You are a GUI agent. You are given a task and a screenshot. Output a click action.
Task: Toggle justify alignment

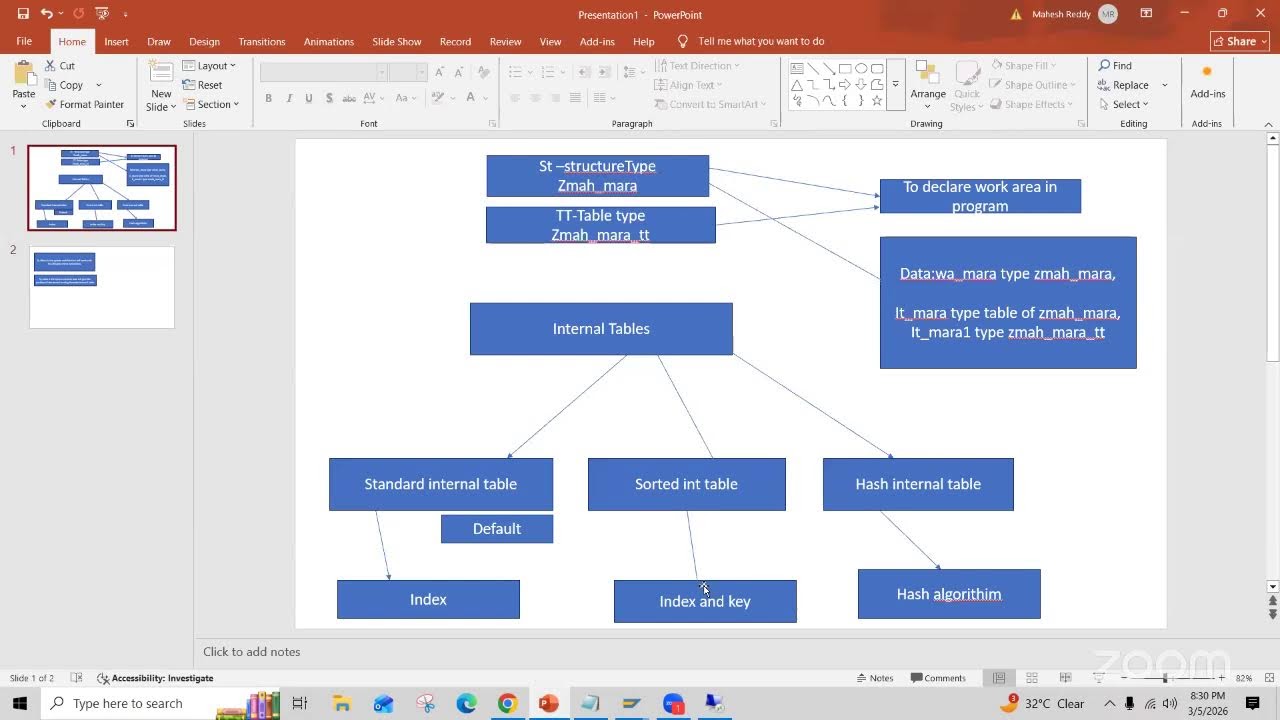coord(575,98)
